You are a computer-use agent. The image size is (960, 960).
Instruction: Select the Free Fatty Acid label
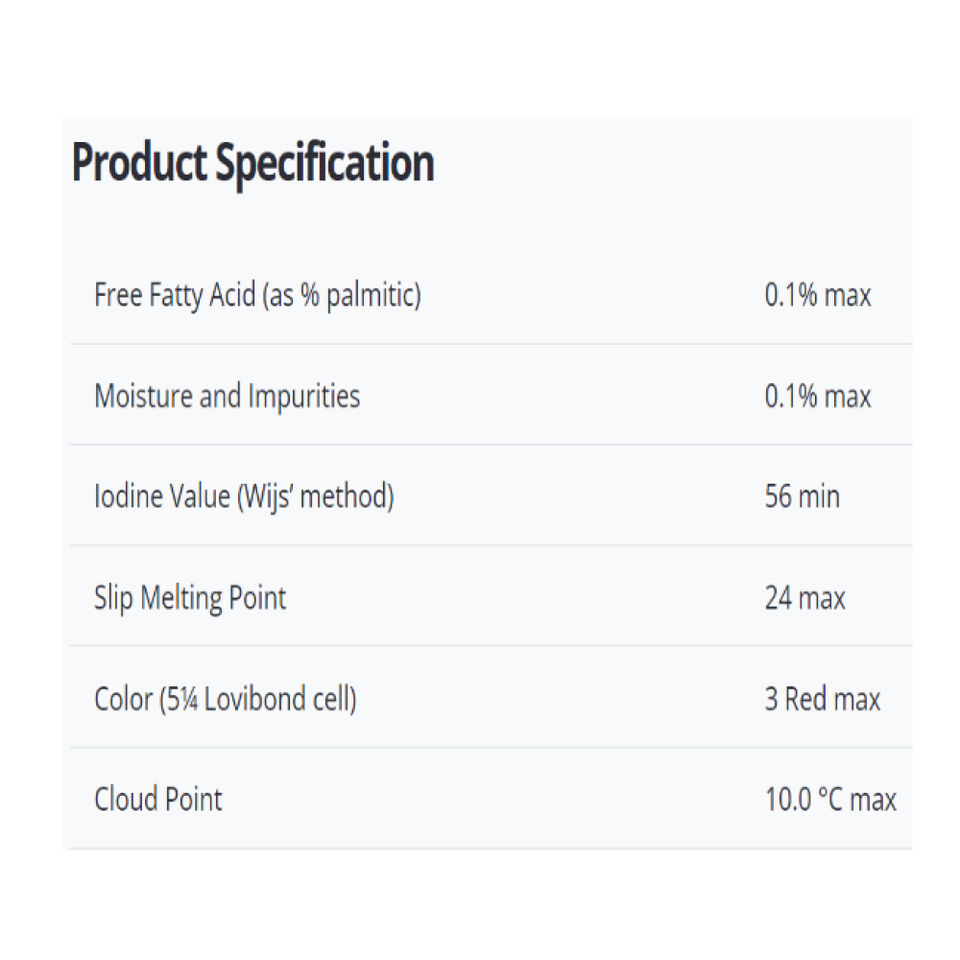tap(257, 295)
